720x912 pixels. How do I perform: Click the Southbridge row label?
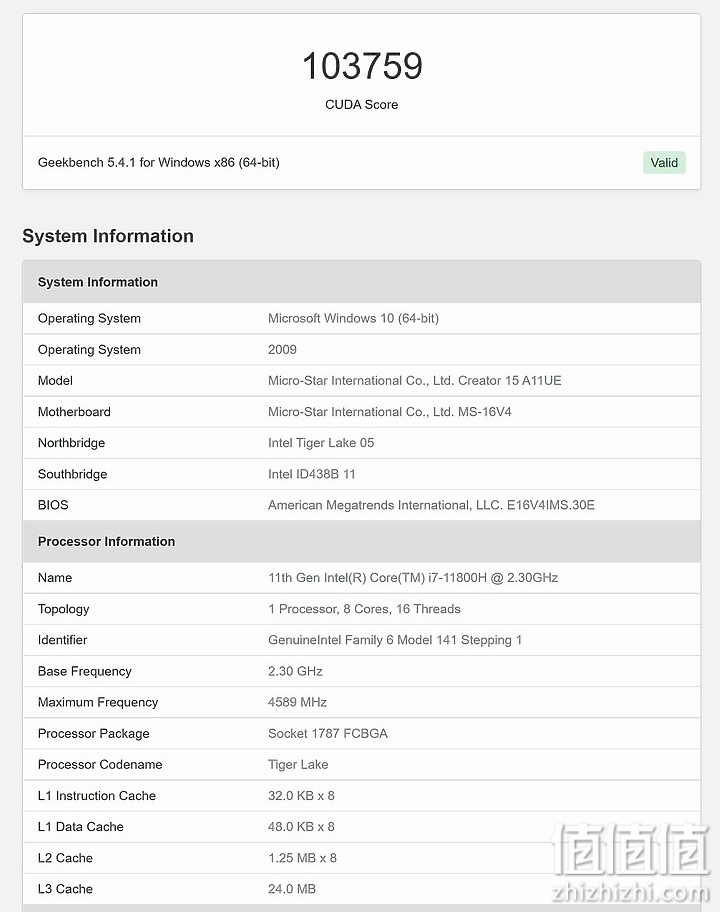(73, 474)
